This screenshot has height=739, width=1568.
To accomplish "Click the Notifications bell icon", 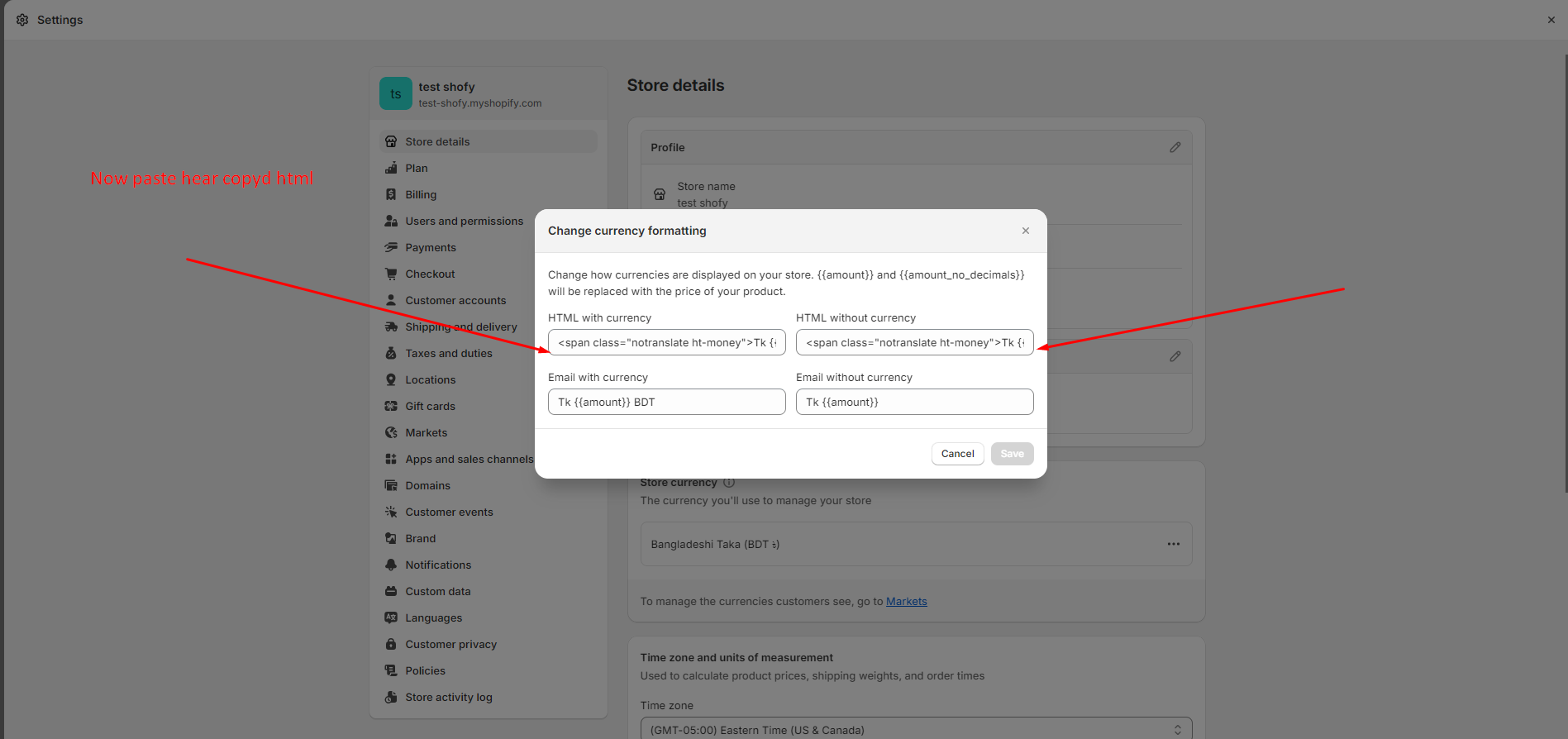I will pos(391,565).
